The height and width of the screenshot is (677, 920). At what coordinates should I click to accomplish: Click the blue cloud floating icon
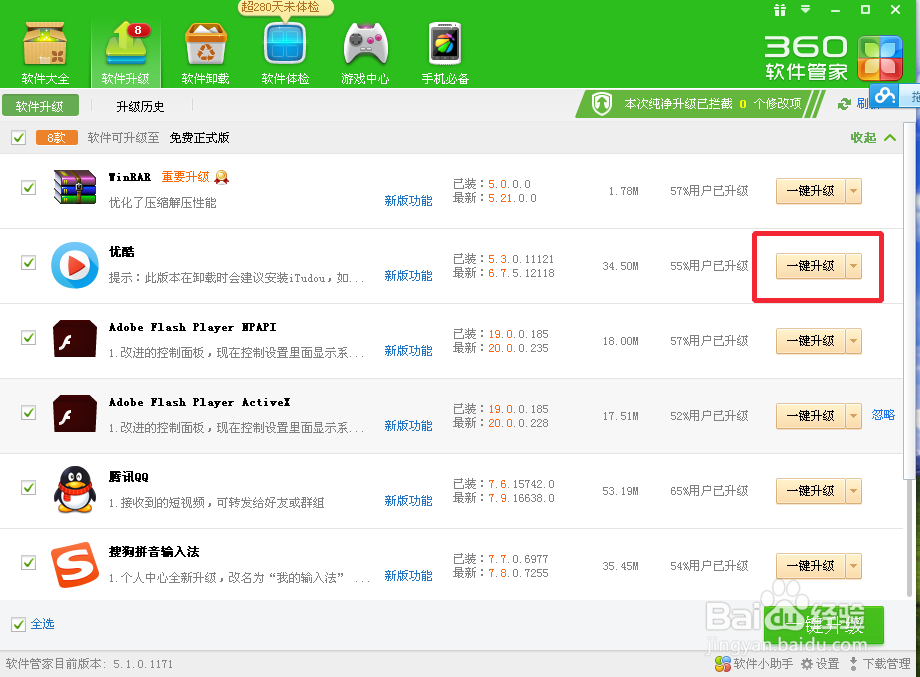point(884,96)
